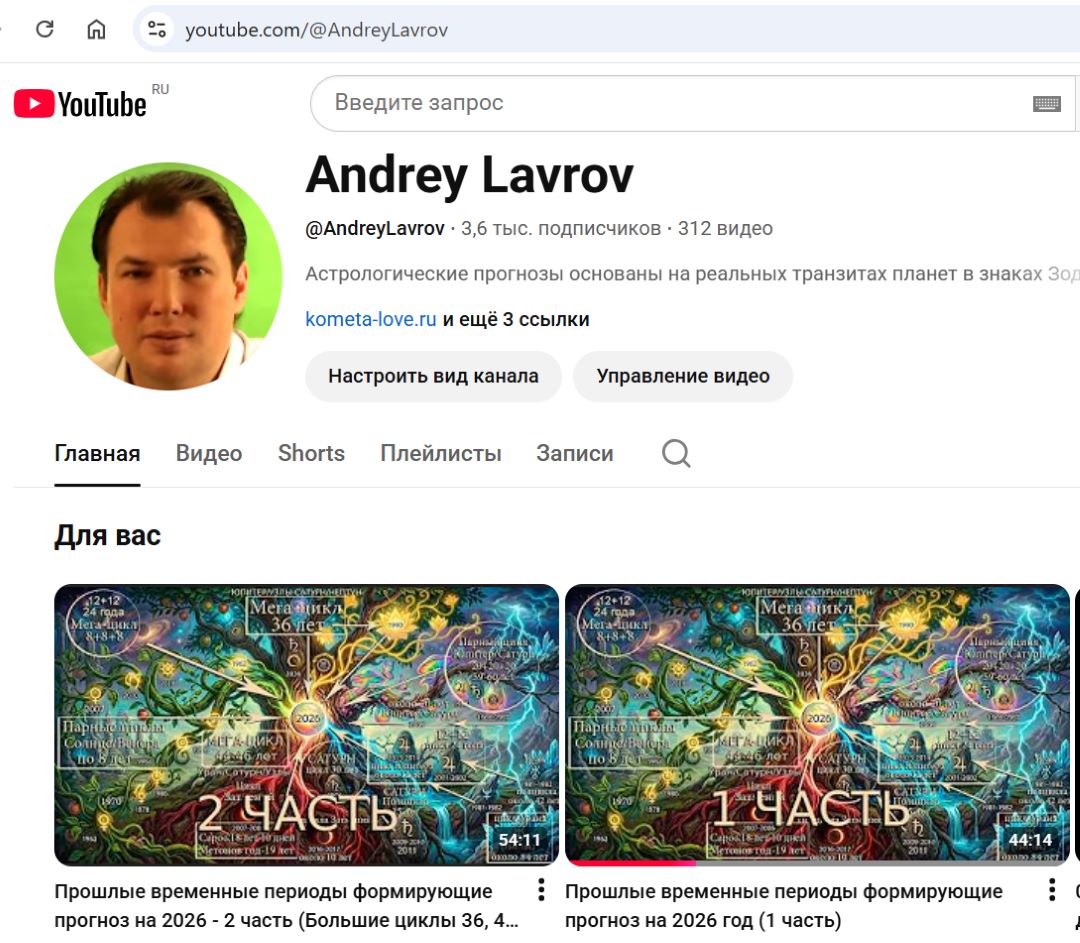Viewport: 1080px width, 943px height.
Task: Open the on-screen keyboard in search box
Action: click(1046, 104)
